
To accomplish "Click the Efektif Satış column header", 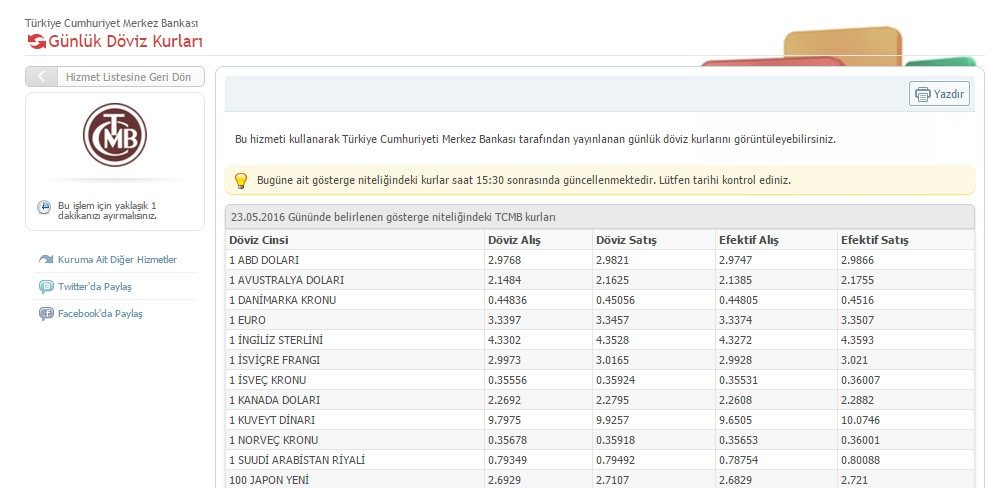I will tap(875, 240).
